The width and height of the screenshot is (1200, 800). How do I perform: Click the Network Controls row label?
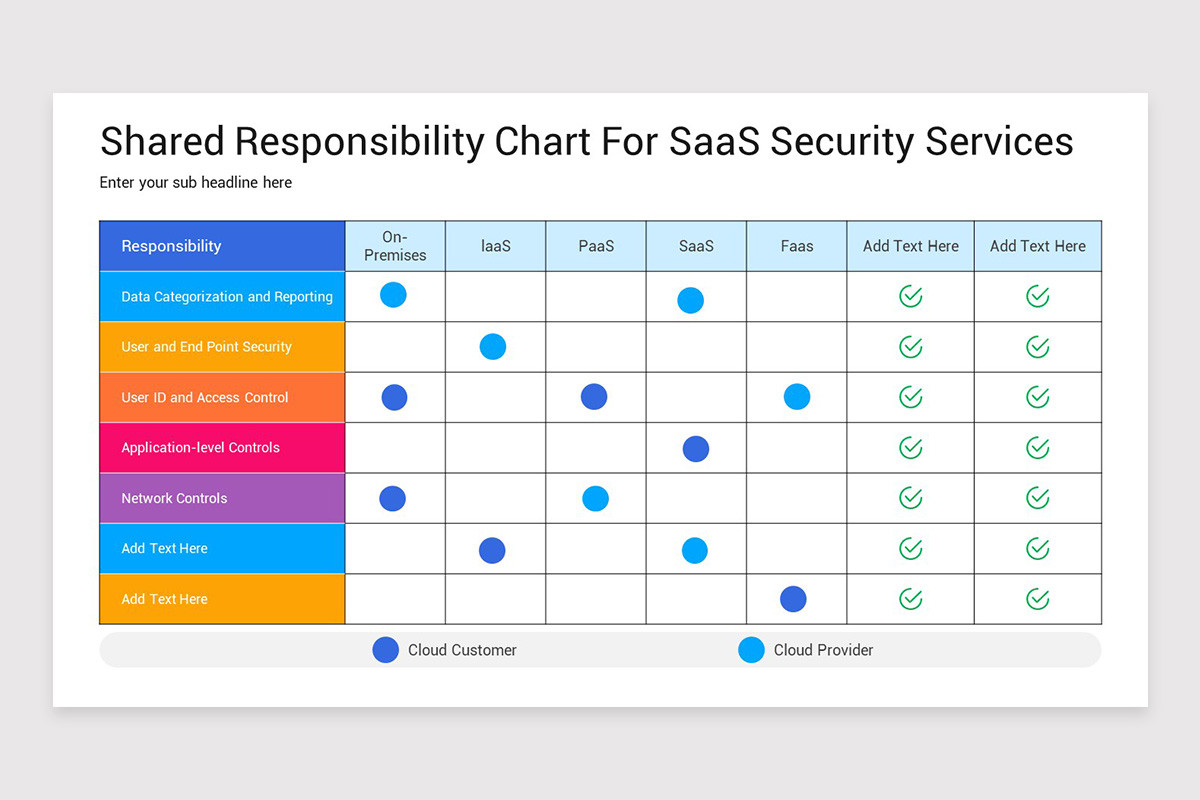(x=174, y=498)
